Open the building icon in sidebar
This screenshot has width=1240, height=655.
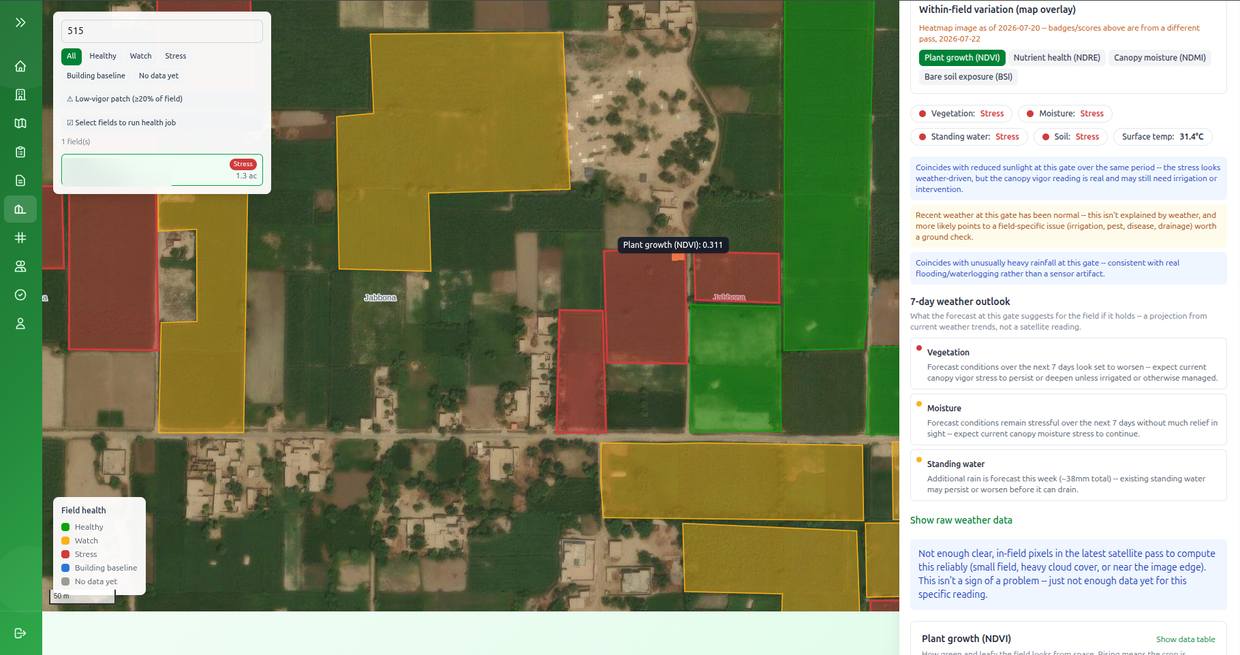coord(20,95)
